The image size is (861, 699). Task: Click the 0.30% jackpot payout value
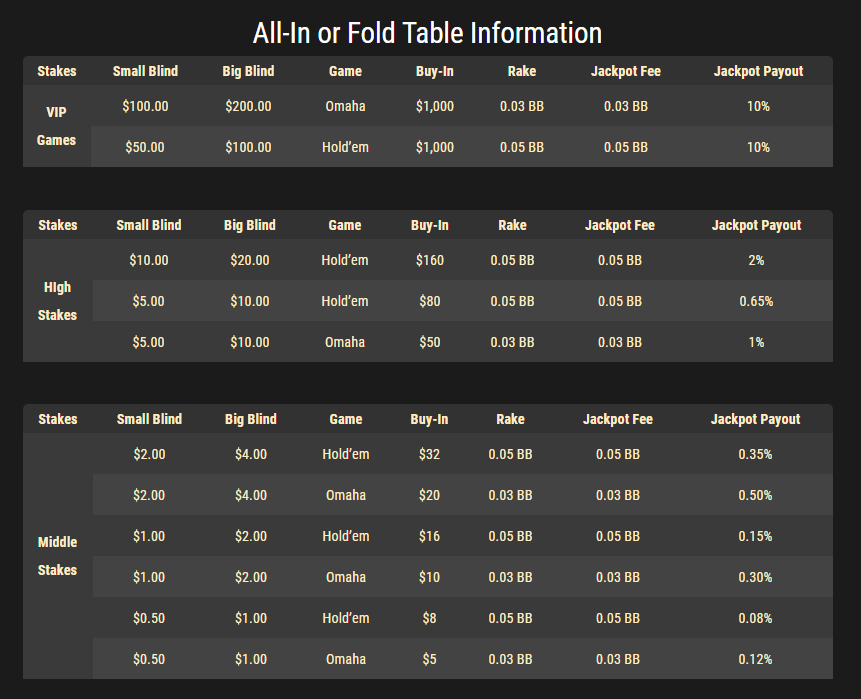(x=756, y=577)
